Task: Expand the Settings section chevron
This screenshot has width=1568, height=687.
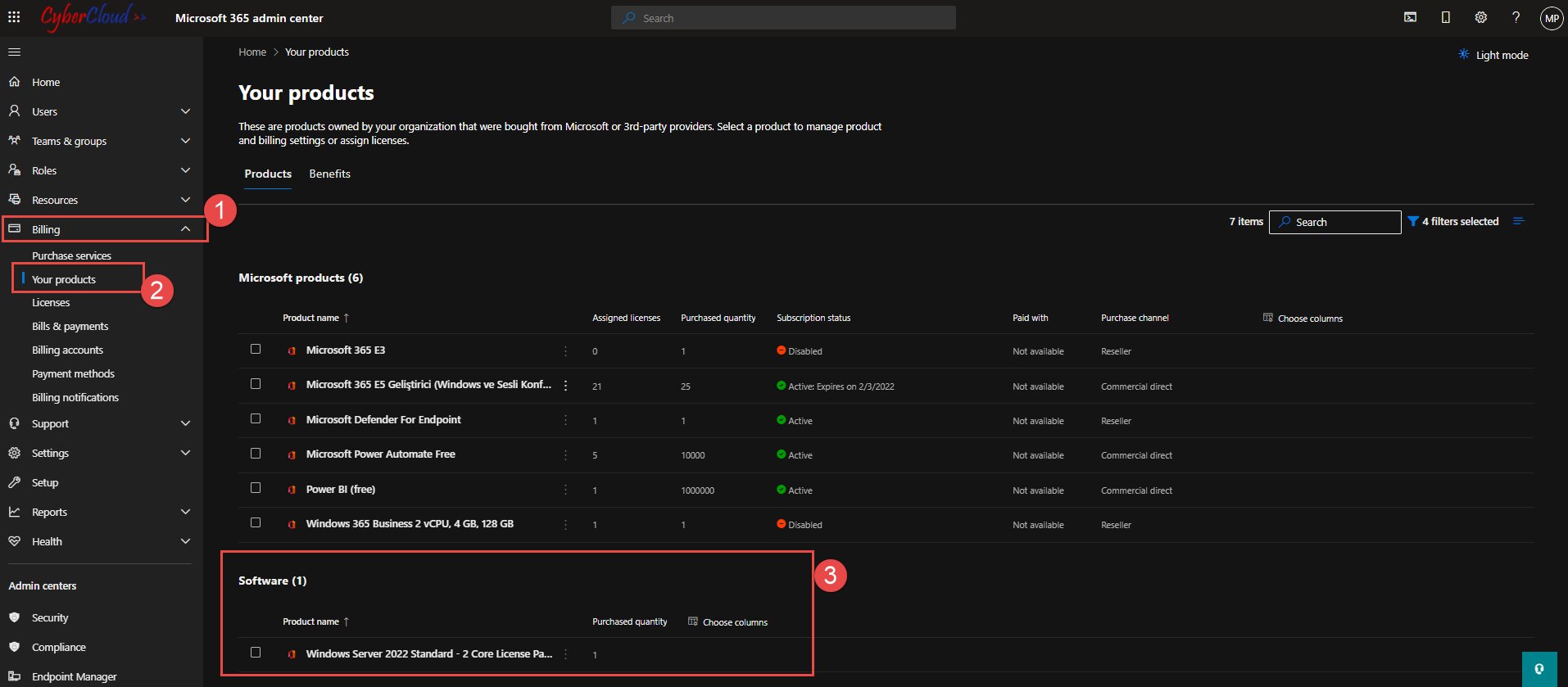Action: coord(185,453)
